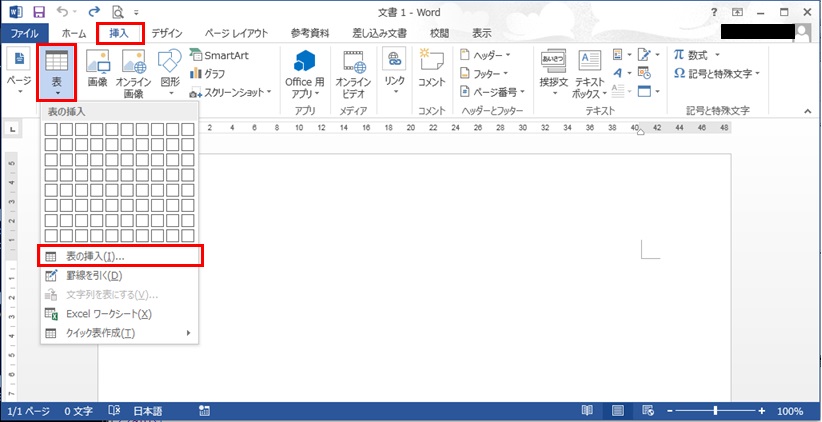Choose Excel ワークシート(X) menu item

click(120, 313)
